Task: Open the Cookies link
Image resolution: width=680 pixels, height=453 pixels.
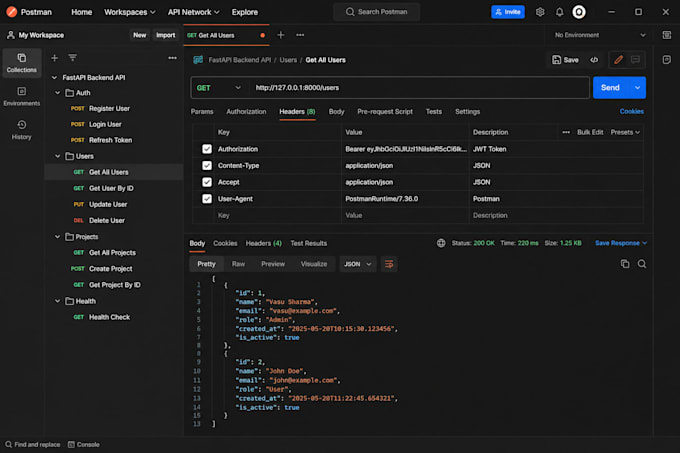Action: [x=631, y=112]
